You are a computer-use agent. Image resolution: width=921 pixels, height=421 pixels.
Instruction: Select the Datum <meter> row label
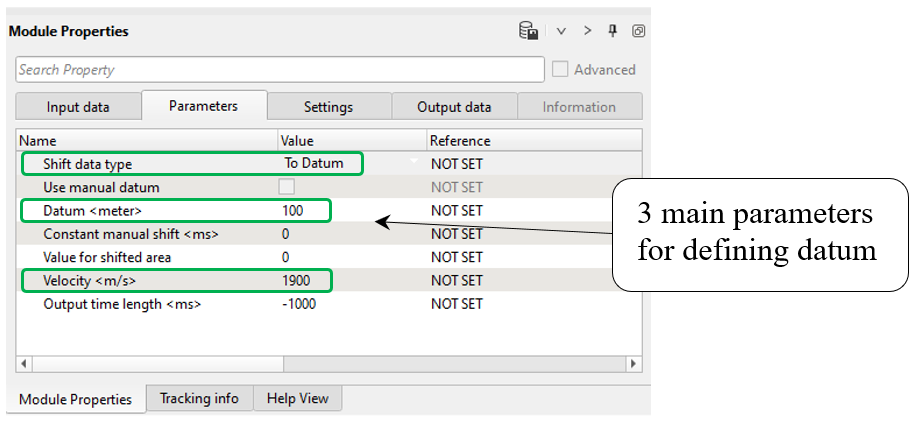click(92, 210)
